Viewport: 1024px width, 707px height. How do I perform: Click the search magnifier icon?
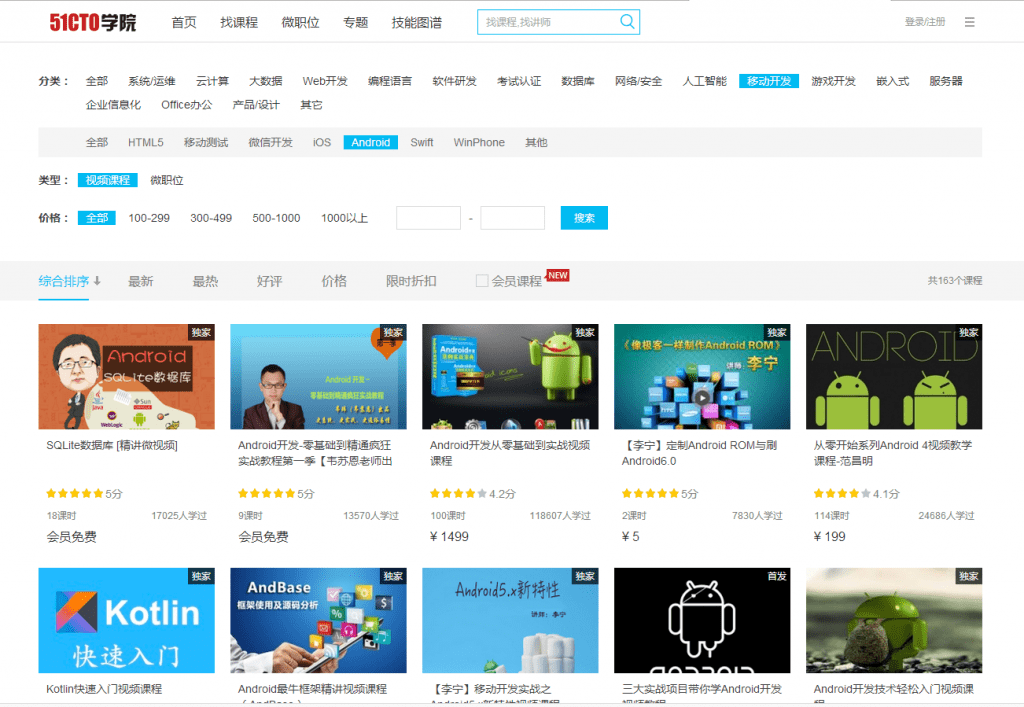(x=628, y=21)
